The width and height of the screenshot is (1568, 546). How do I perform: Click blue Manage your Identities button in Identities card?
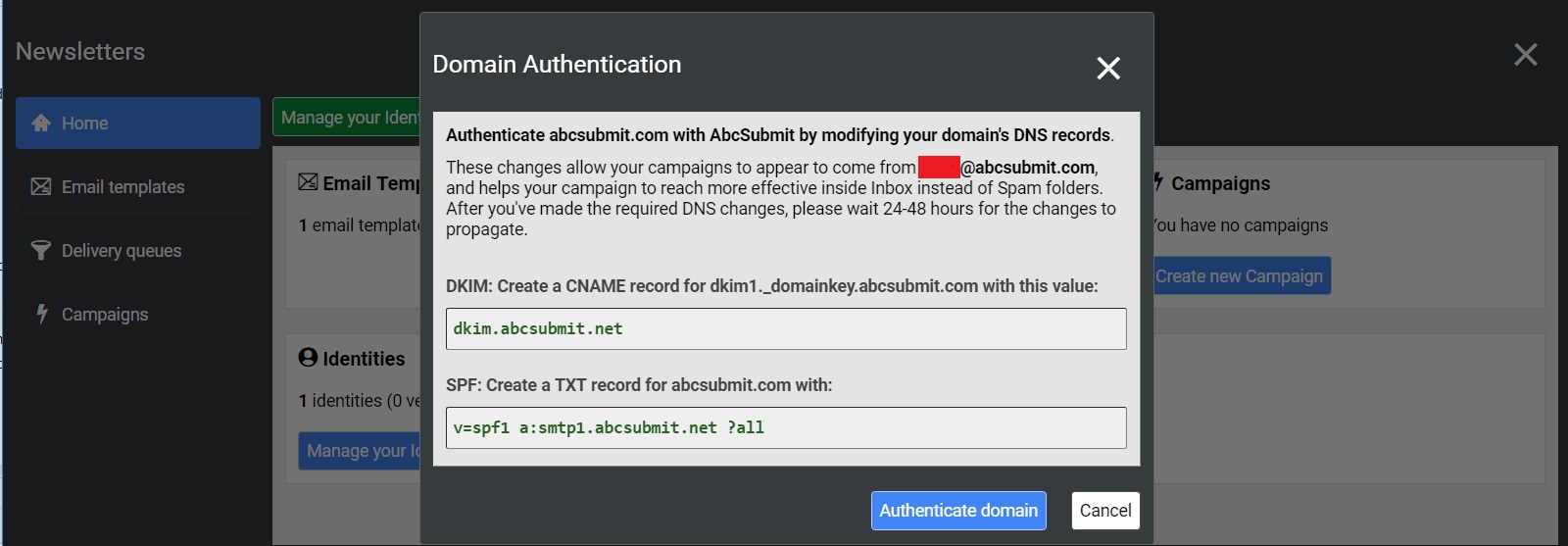coord(360,451)
